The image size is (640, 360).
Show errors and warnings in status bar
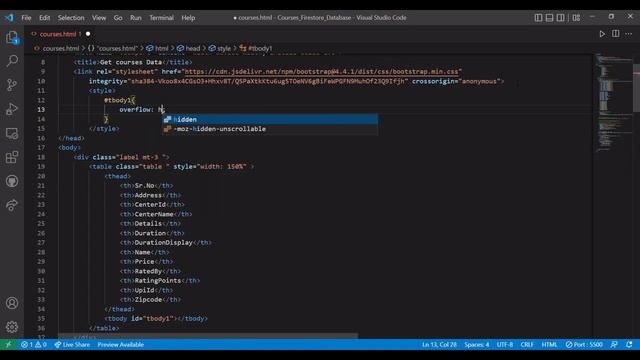click(x=34, y=344)
